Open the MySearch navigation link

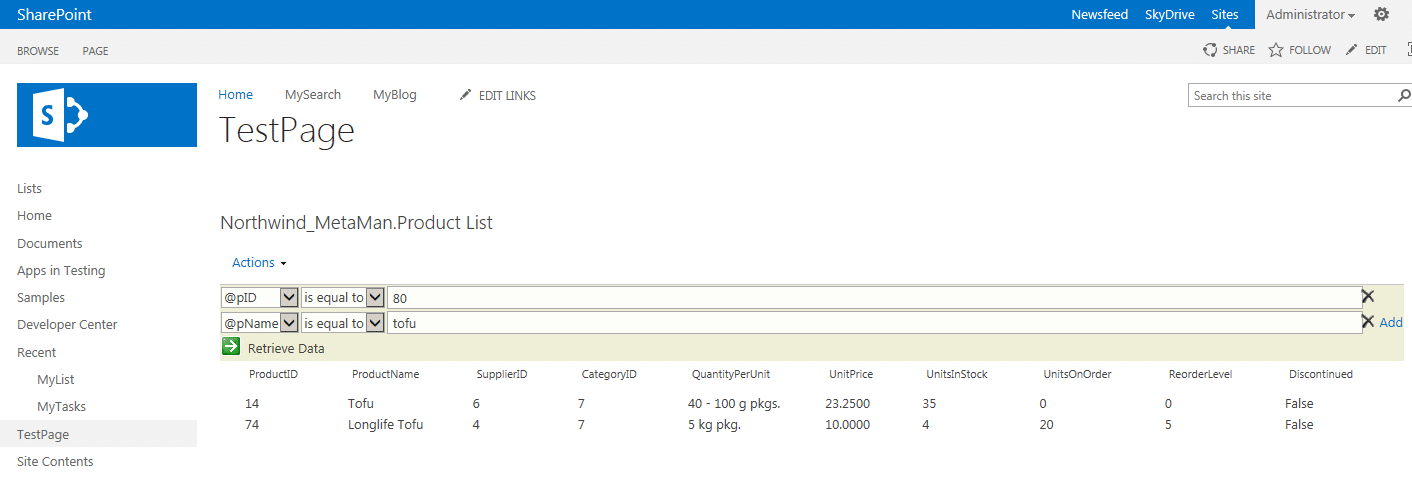313,95
